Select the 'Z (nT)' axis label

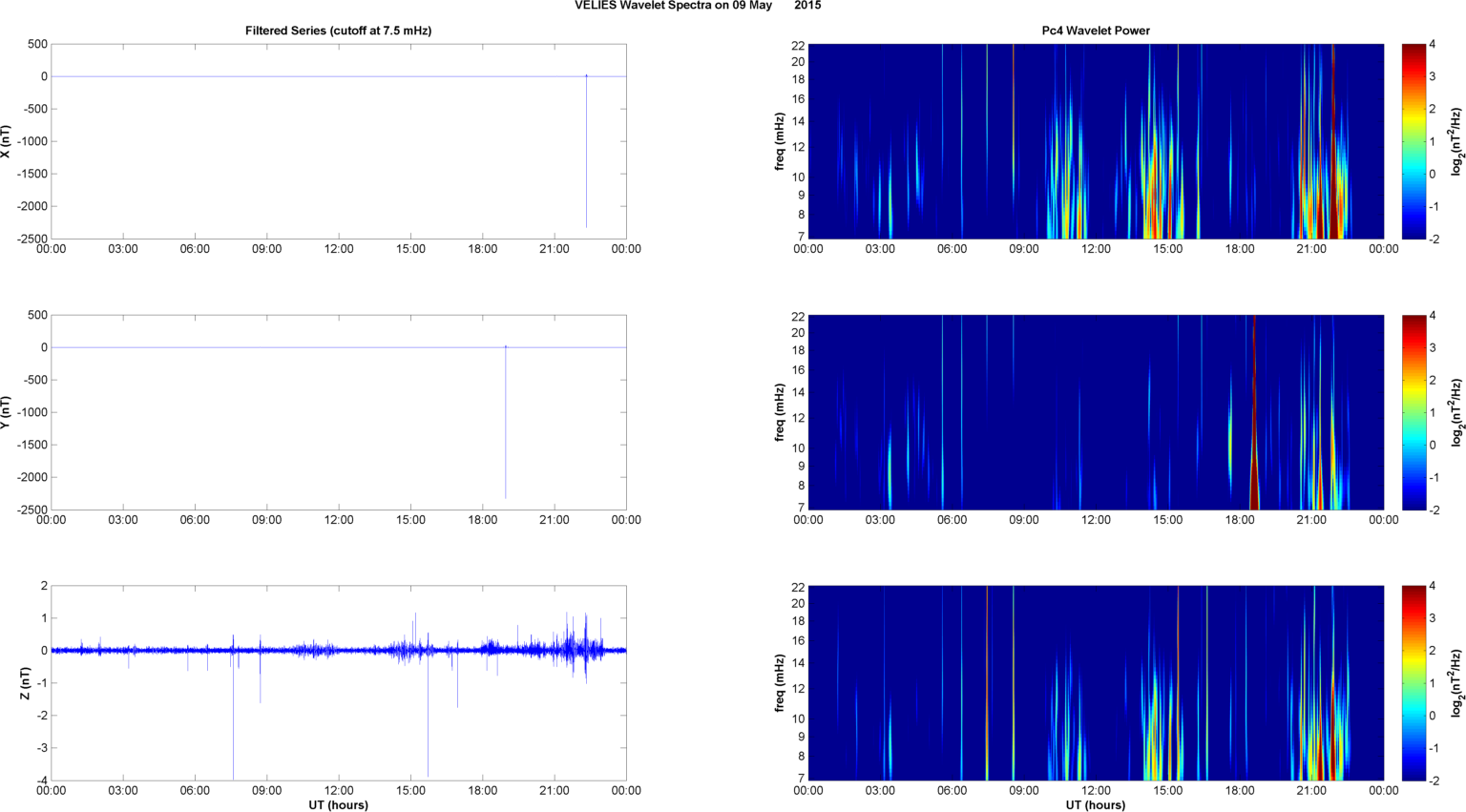26,683
